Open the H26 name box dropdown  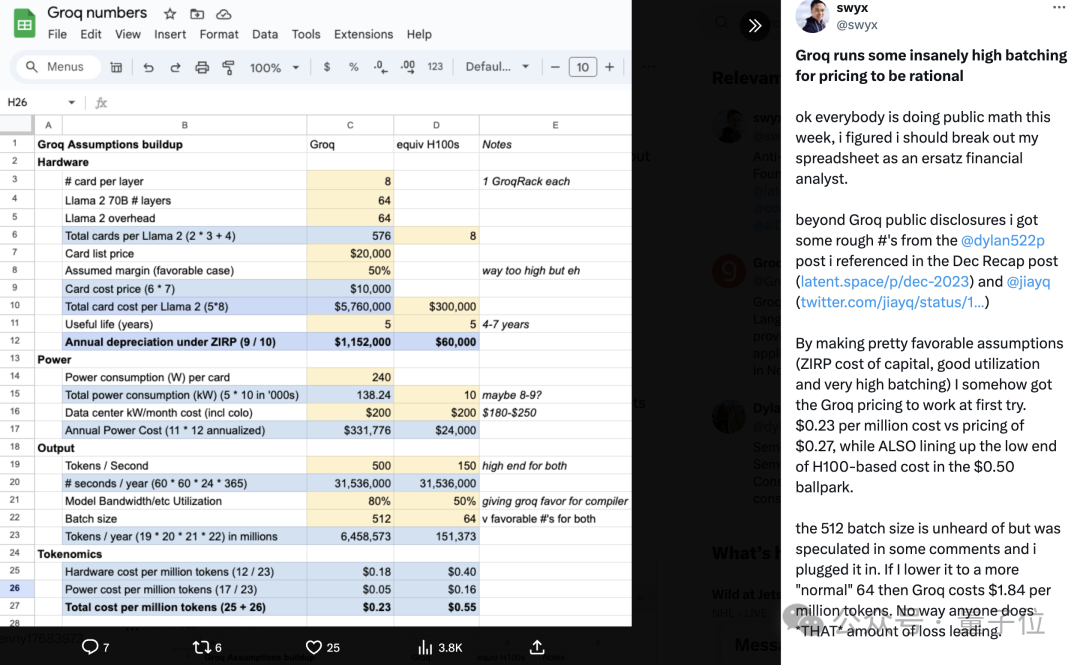(71, 102)
